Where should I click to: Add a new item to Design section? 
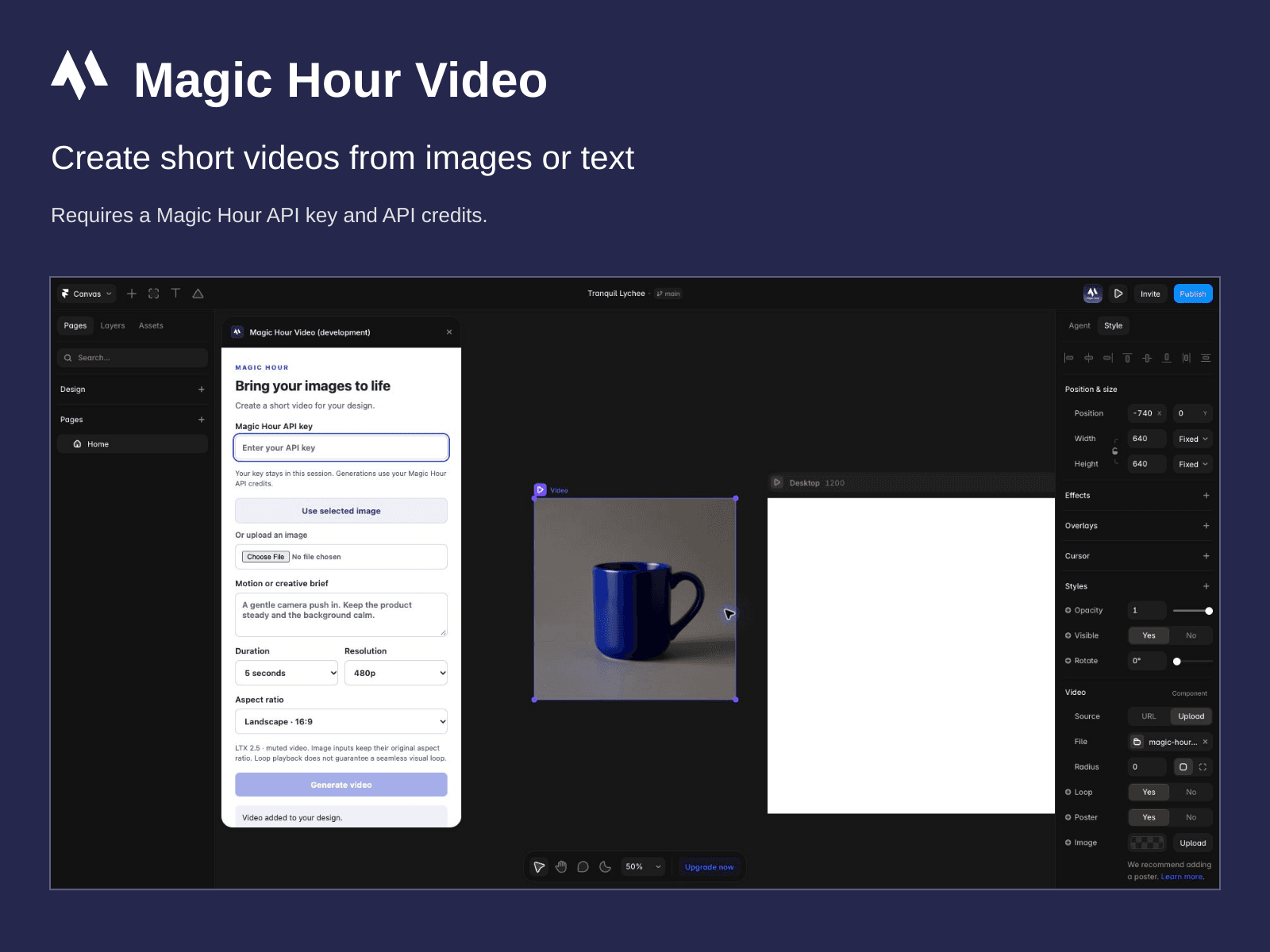pos(202,390)
